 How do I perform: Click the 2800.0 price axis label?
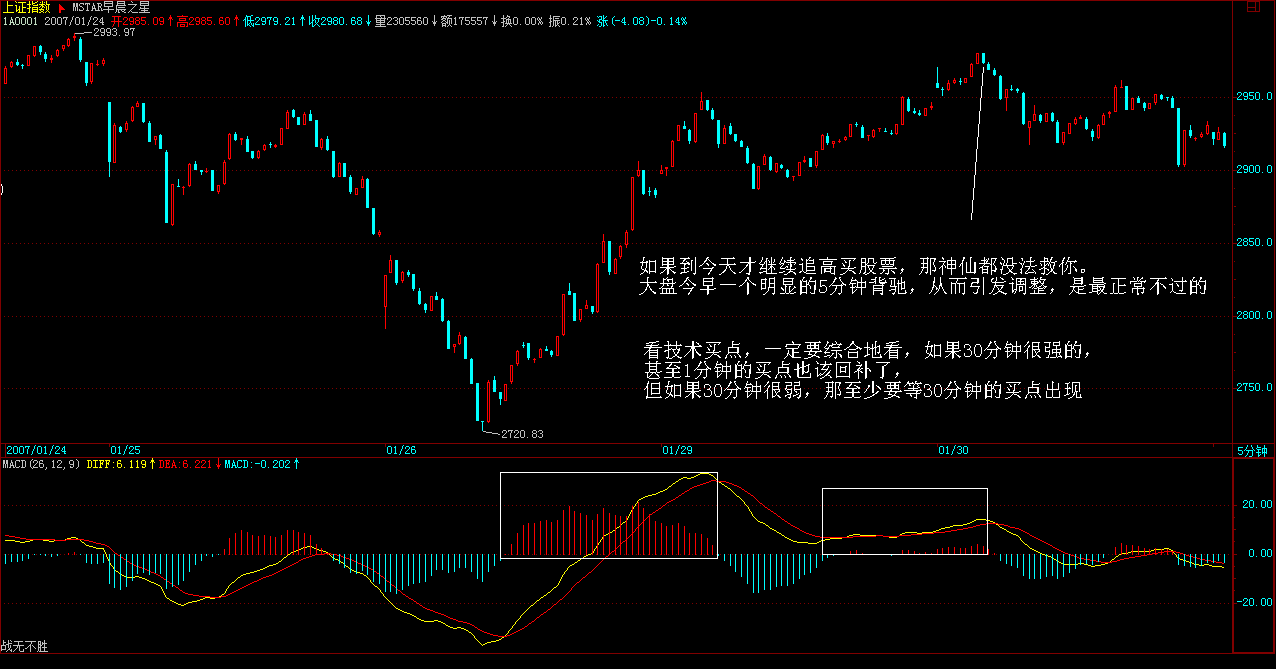point(1254,316)
